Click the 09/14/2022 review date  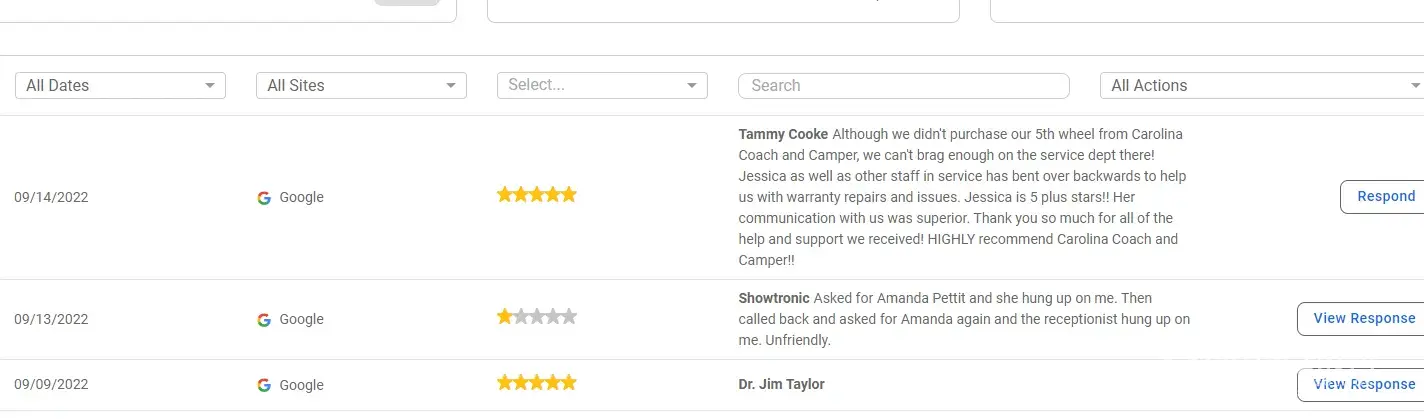tap(51, 198)
